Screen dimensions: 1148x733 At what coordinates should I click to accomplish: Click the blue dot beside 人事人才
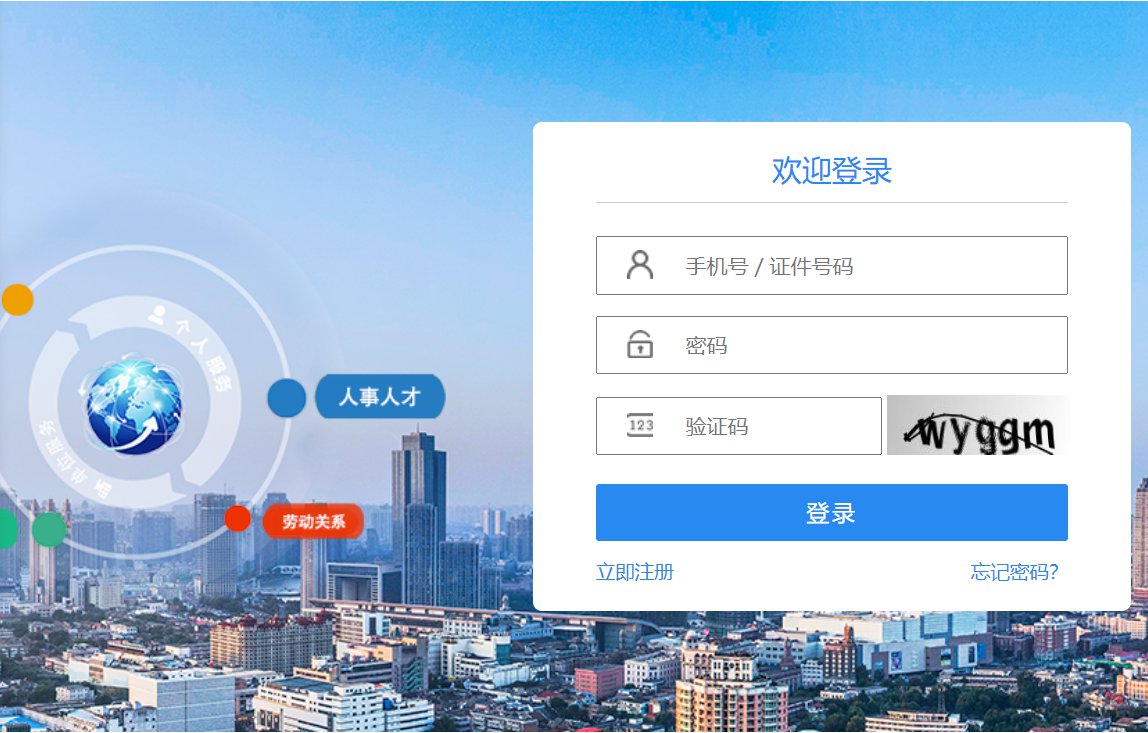click(x=286, y=398)
